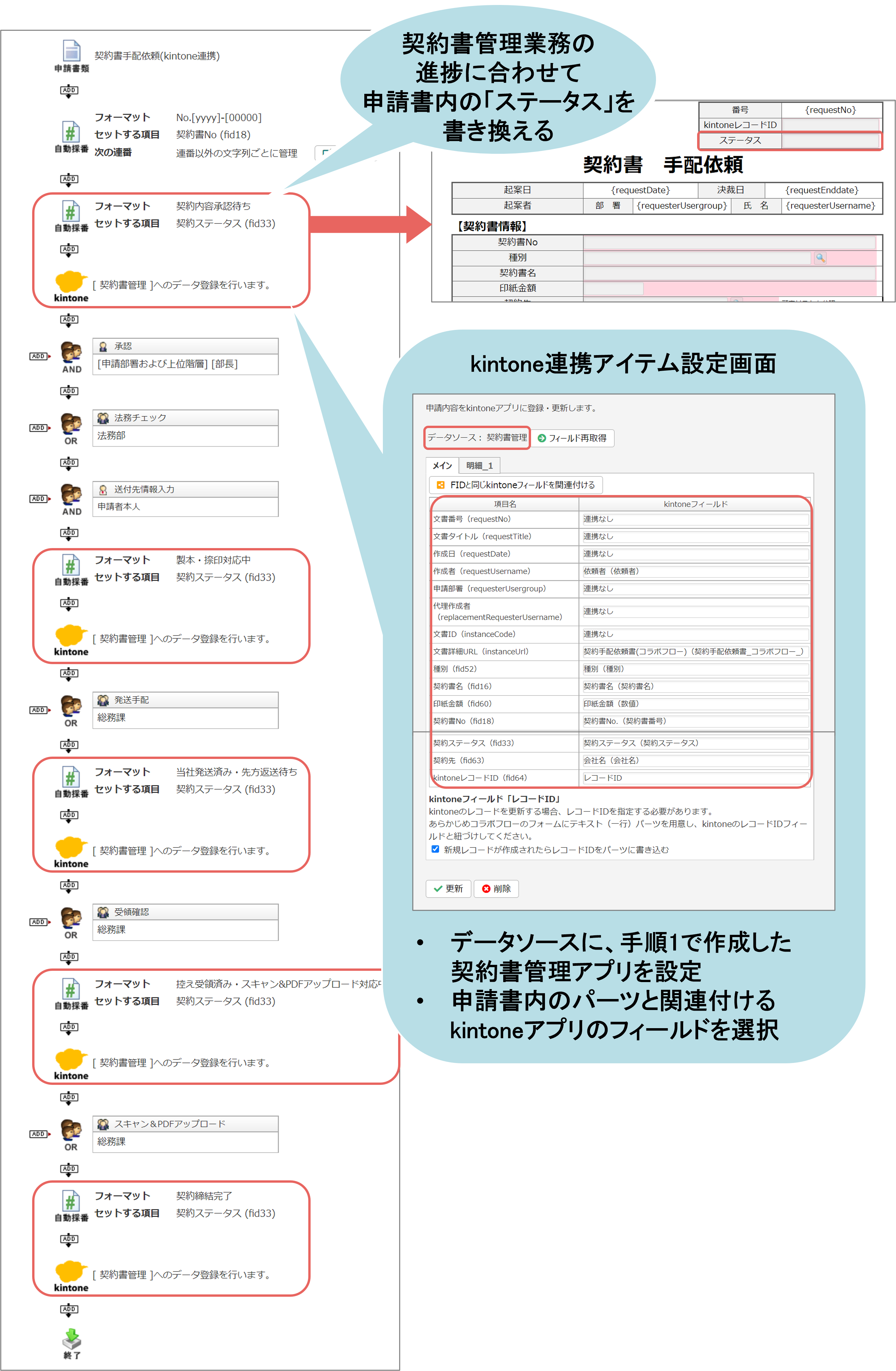Open kintone field dropdown for 契約ステータス (fid33)
896x1371 pixels.
click(x=695, y=743)
